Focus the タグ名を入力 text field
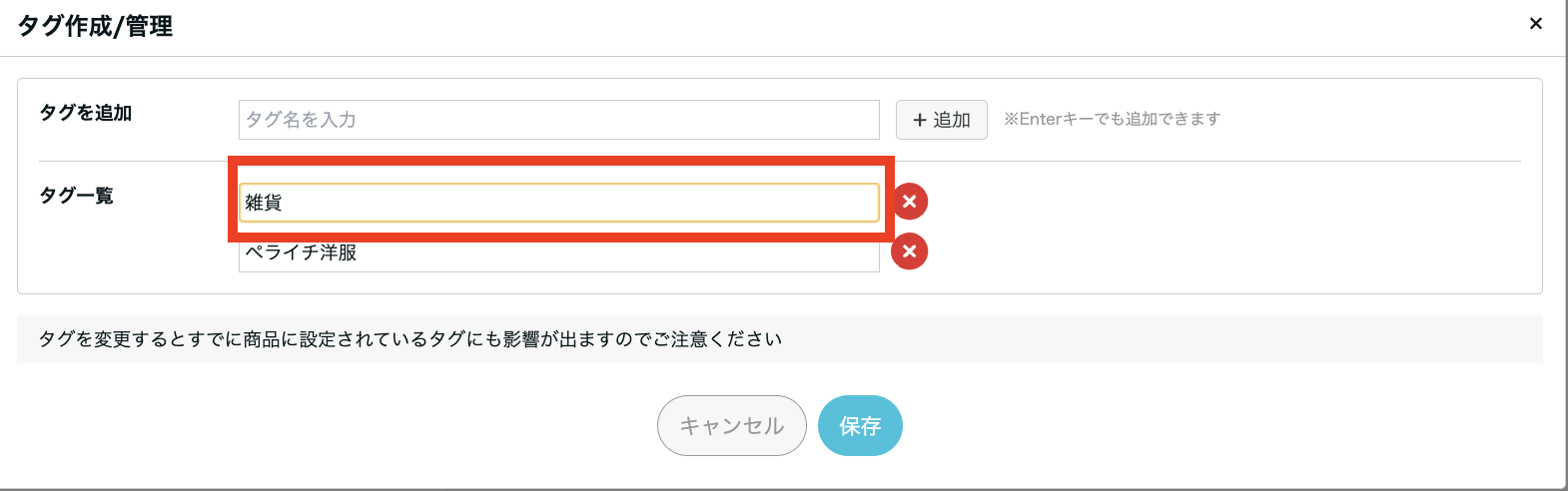 [x=558, y=120]
